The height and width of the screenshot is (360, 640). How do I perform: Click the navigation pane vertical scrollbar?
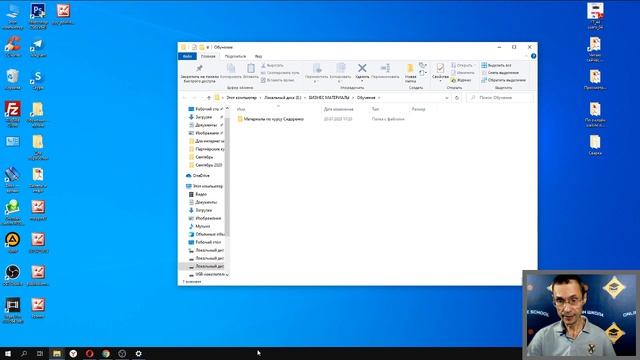227,176
